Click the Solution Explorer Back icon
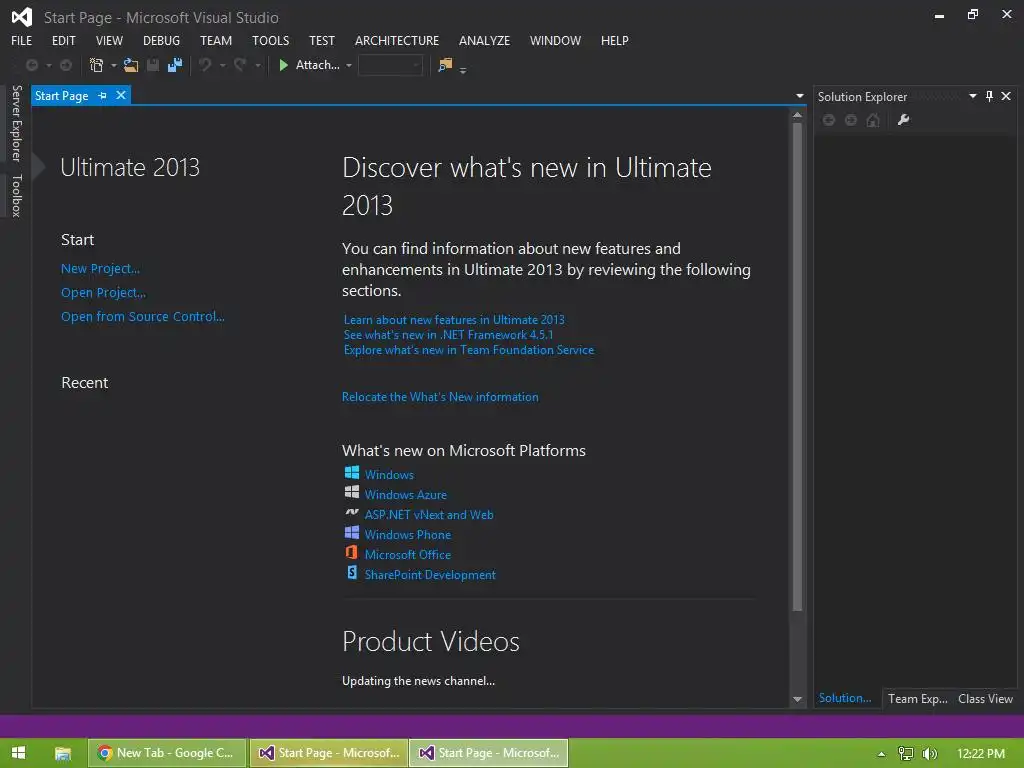This screenshot has width=1024, height=768. click(x=829, y=120)
